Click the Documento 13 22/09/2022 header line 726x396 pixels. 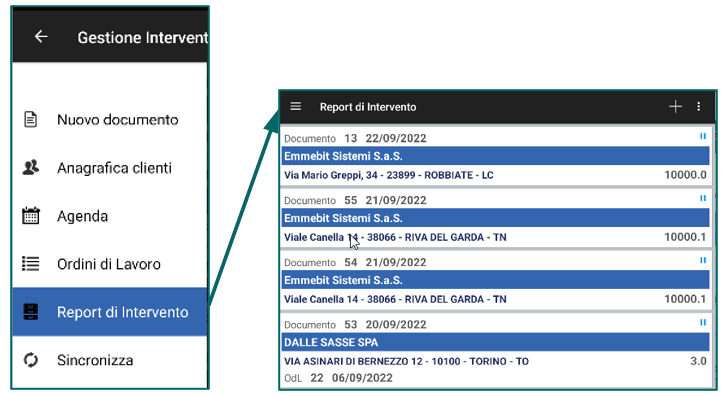[x=355, y=138]
